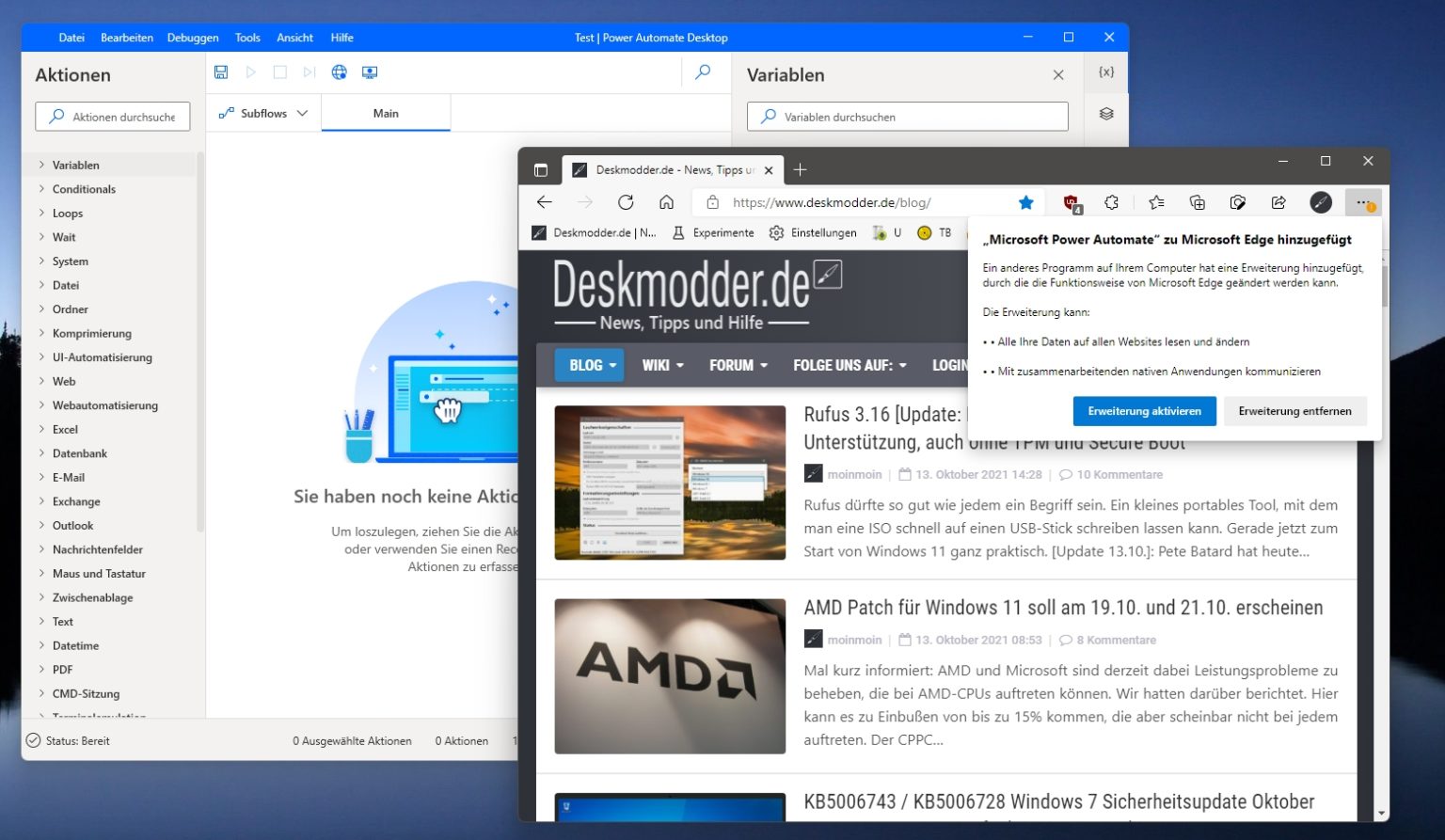Expand the Subflows dropdown

[x=262, y=112]
